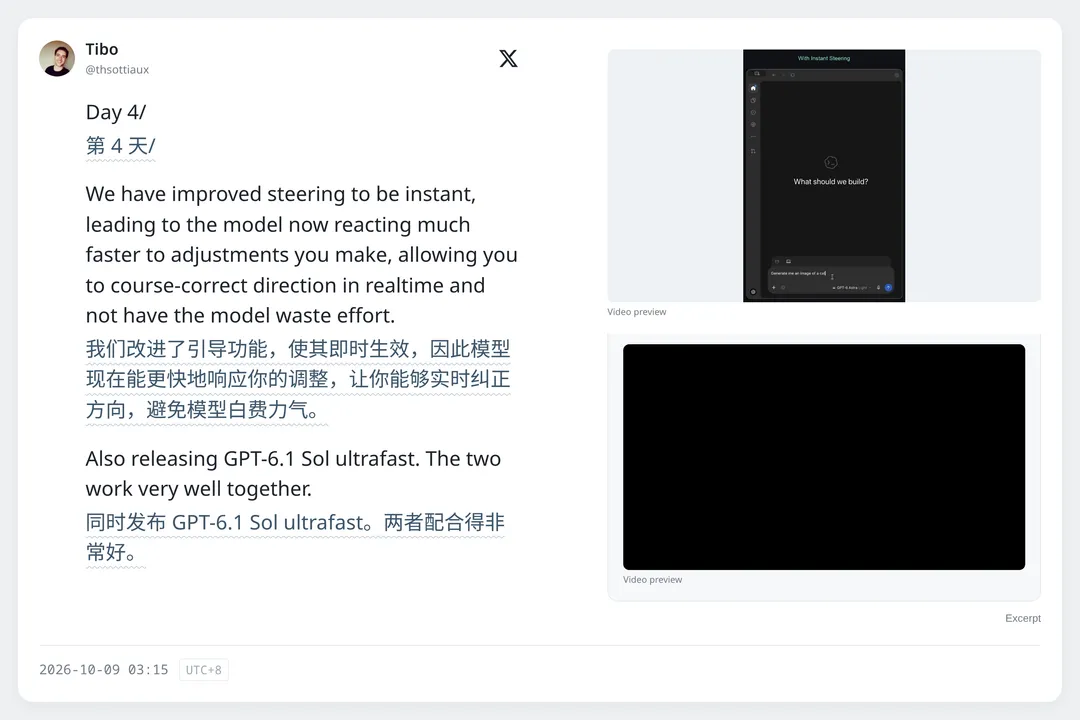
Task: Open the @thsottiaux handle
Action: pyautogui.click(x=117, y=70)
